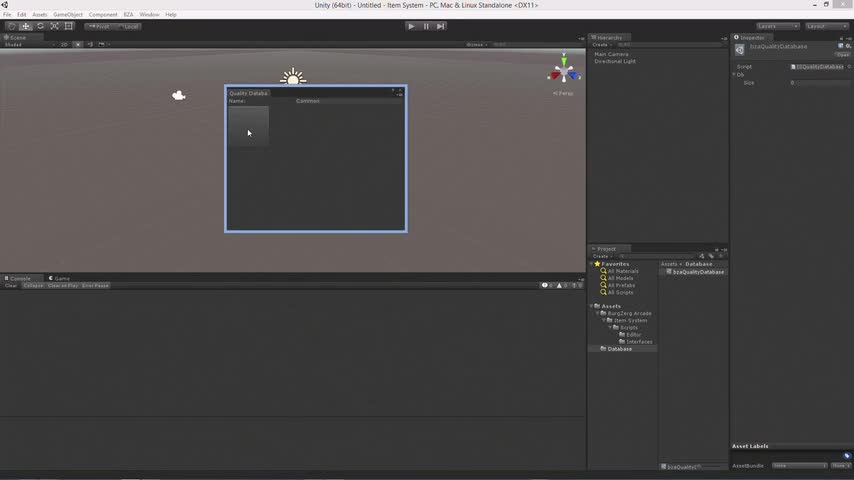Collapse the Db array foldout
The height and width of the screenshot is (480, 854).
pos(734,75)
